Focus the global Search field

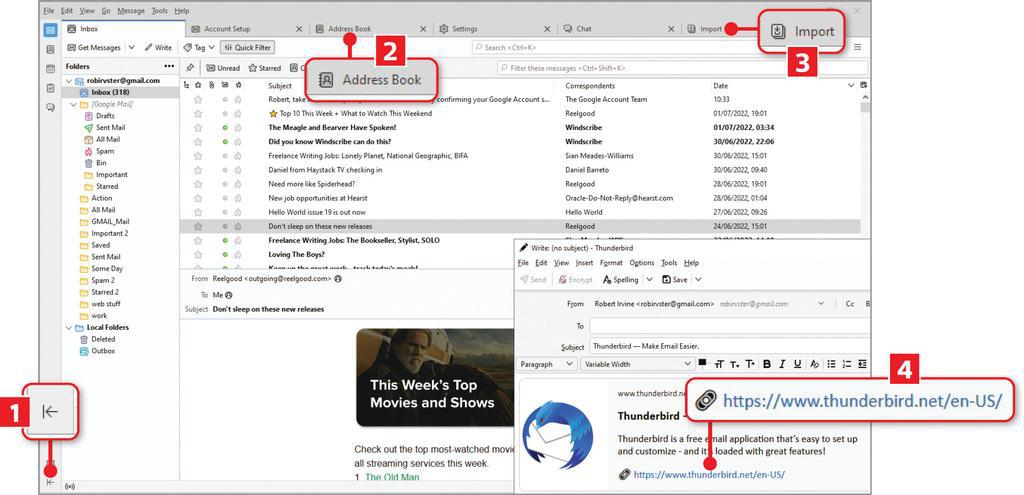pyautogui.click(x=614, y=48)
